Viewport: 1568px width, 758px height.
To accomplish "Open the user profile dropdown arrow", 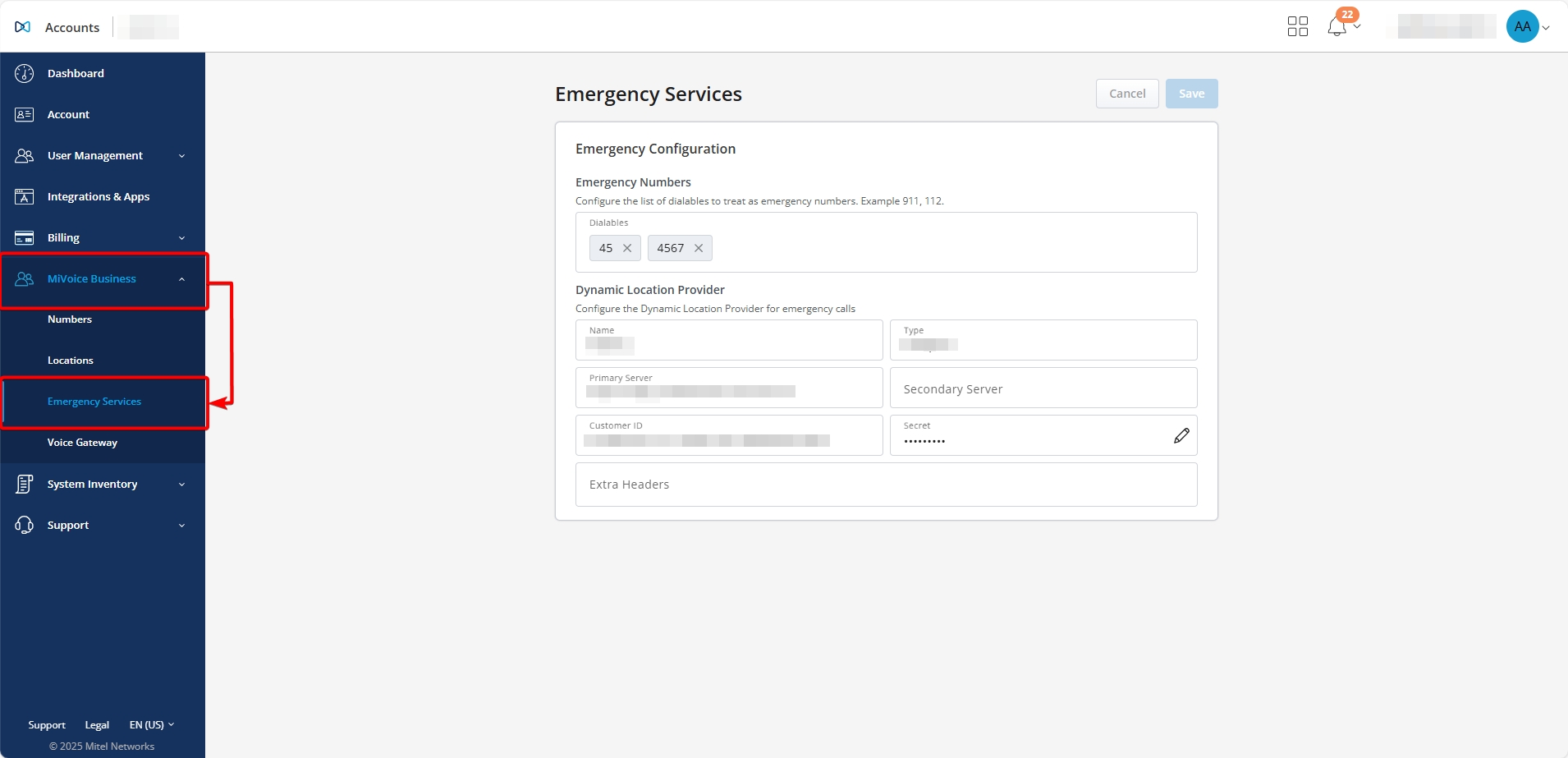I will (1546, 28).
